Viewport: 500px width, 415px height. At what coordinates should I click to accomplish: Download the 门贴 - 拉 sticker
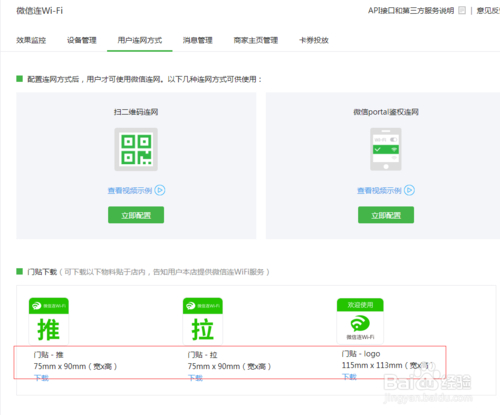[195, 378]
